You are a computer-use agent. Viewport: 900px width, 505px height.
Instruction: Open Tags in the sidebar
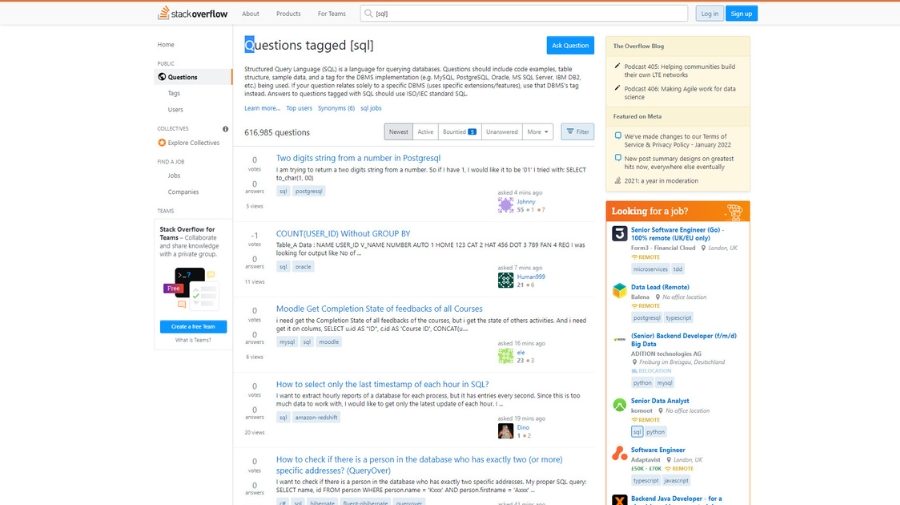174,93
